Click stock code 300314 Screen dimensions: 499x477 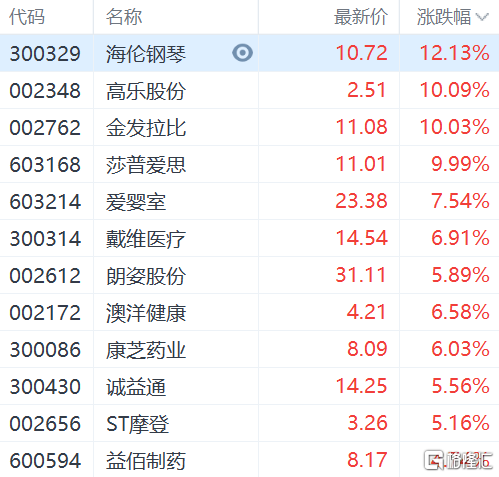click(x=45, y=239)
